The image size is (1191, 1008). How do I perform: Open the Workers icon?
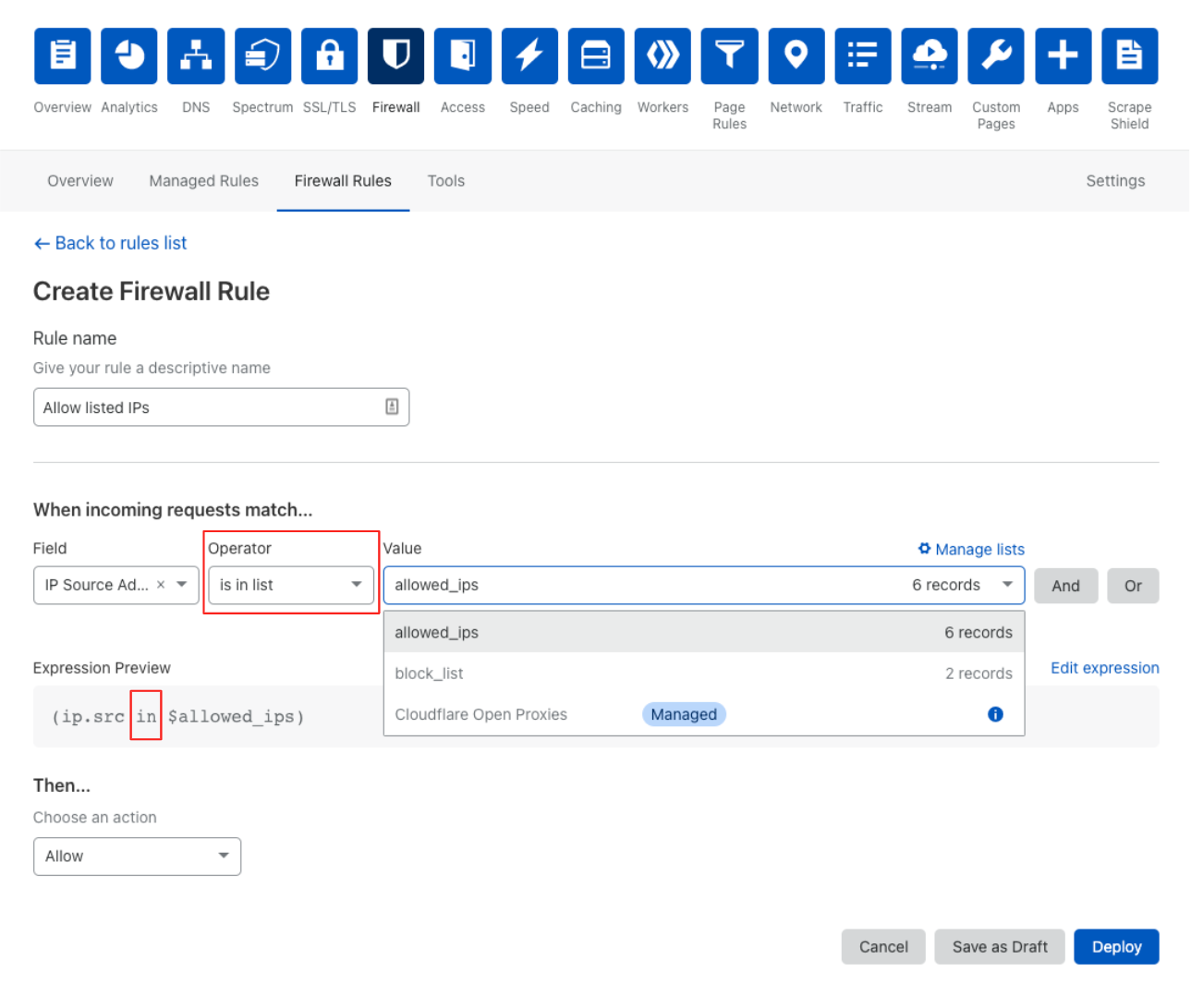point(662,56)
